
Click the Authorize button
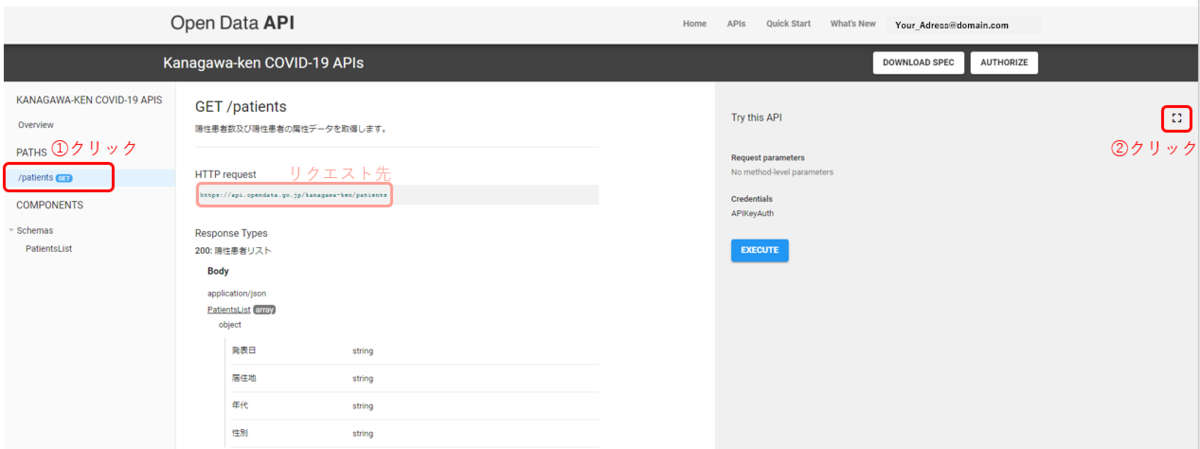pyautogui.click(x=1004, y=63)
